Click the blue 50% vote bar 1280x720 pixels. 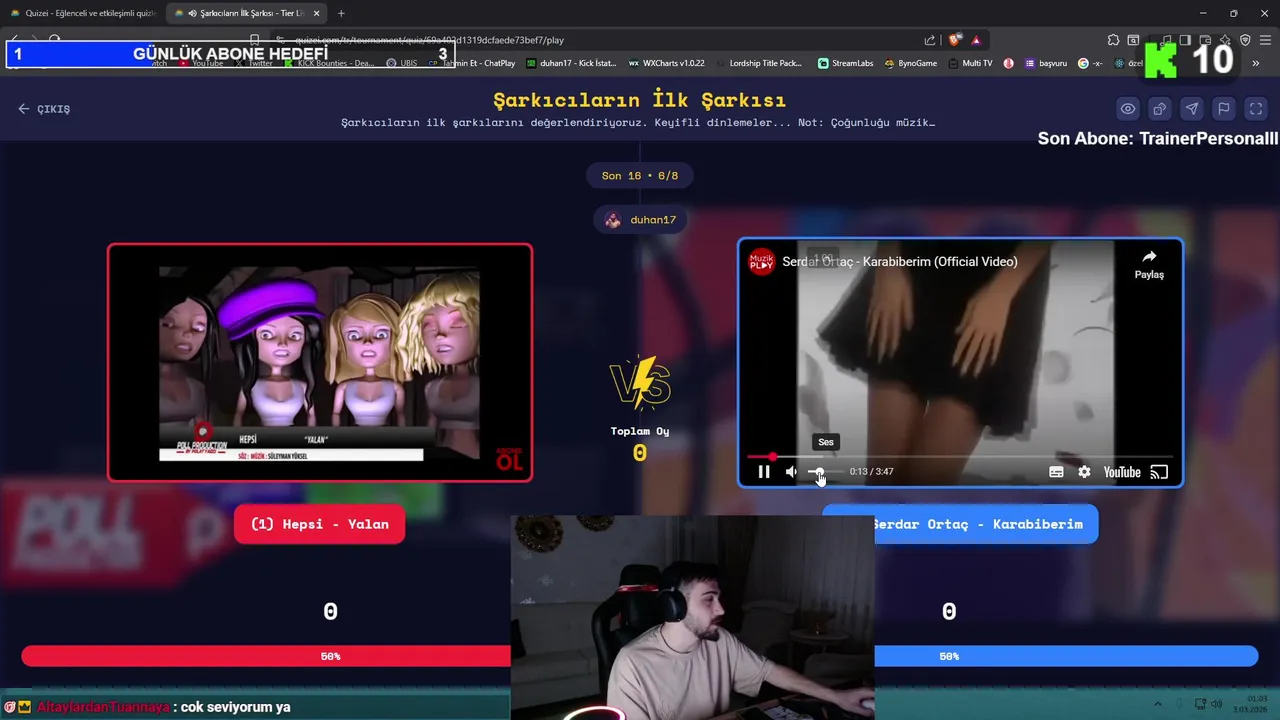click(x=1066, y=656)
